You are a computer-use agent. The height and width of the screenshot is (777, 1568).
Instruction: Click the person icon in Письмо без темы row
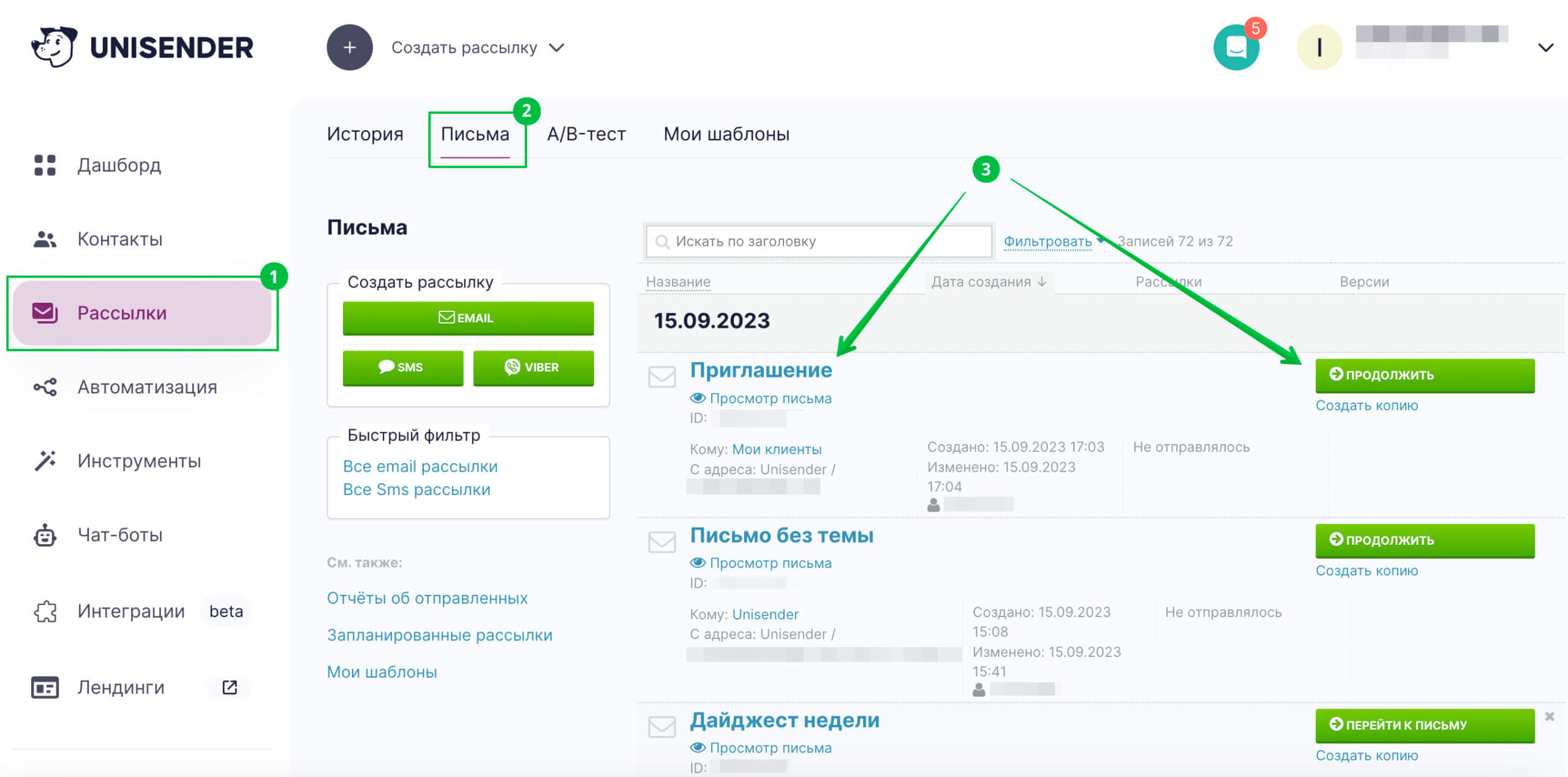point(979,690)
